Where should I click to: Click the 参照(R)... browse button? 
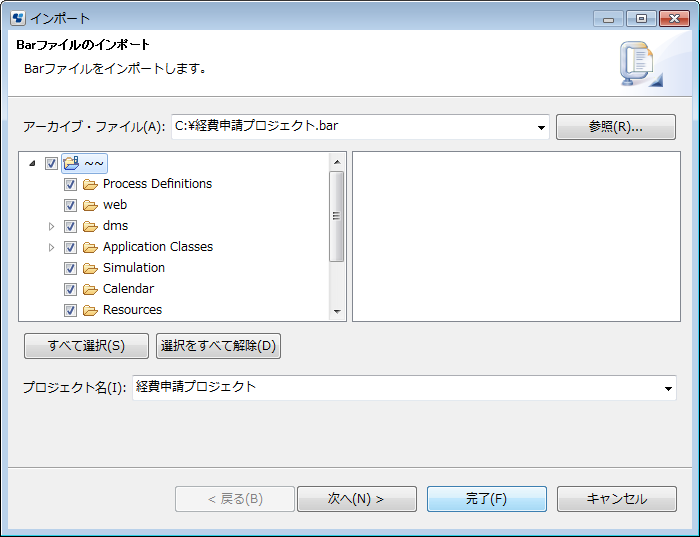click(616, 127)
